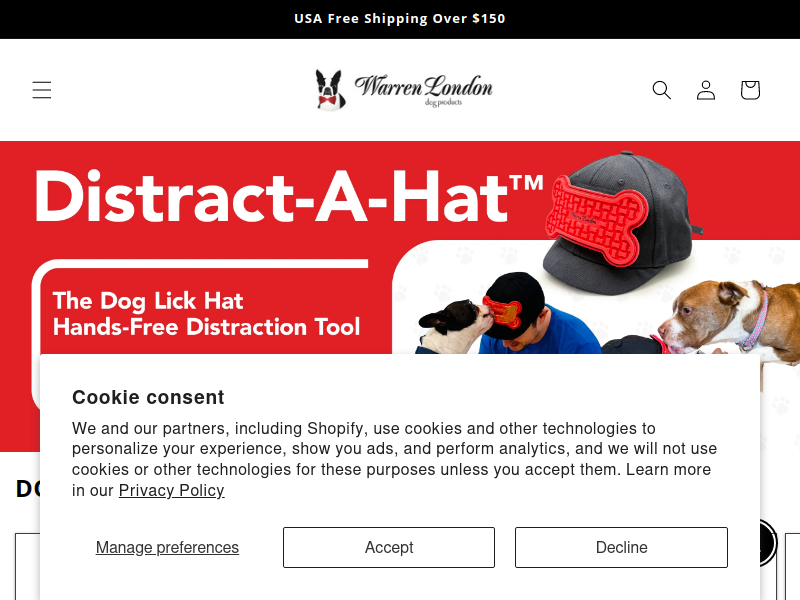
Task: Click the Warren London script wordmark
Action: pos(423,90)
